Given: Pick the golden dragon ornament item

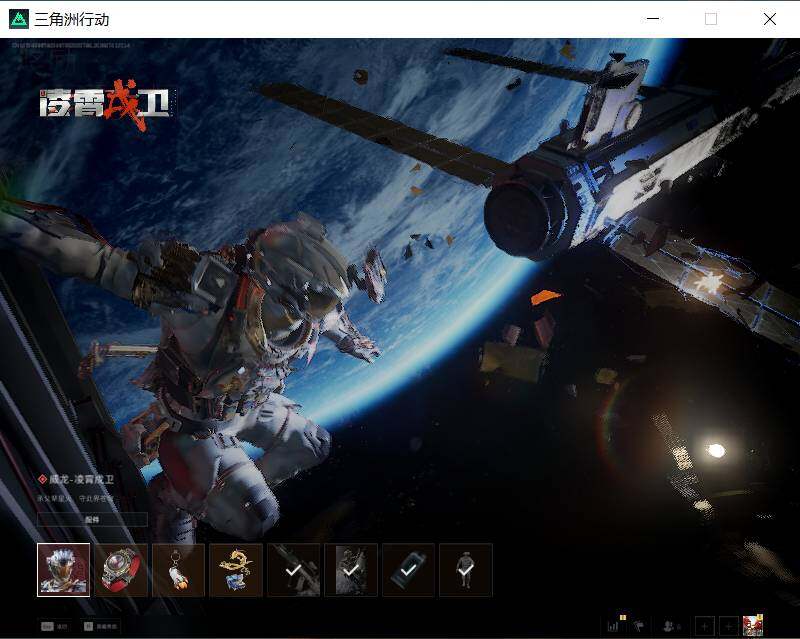Looking at the screenshot, I should 236,570.
